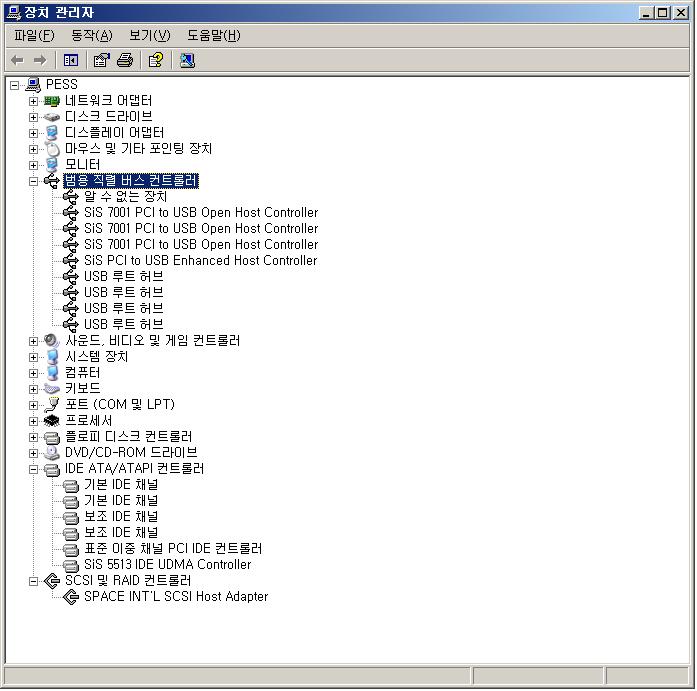Expand the 네트워크 어댑터 node
Viewport: 697px width, 691px height.
33,101
